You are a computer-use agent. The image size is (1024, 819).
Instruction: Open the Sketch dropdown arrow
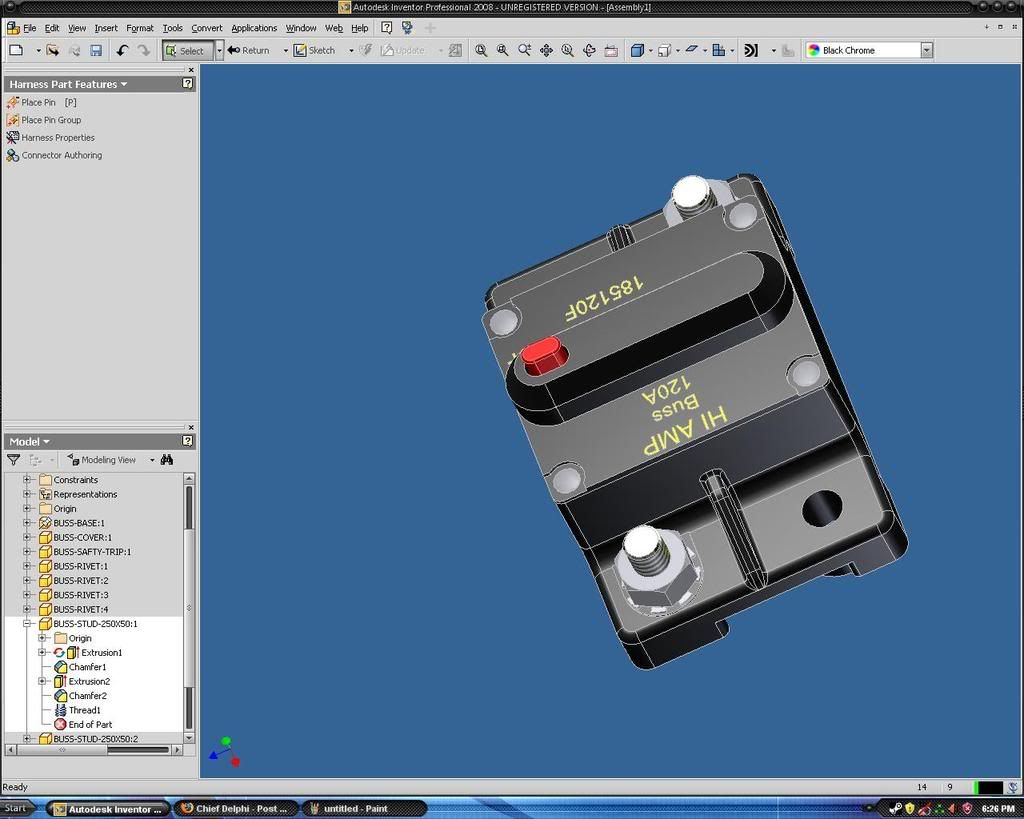[x=351, y=50]
